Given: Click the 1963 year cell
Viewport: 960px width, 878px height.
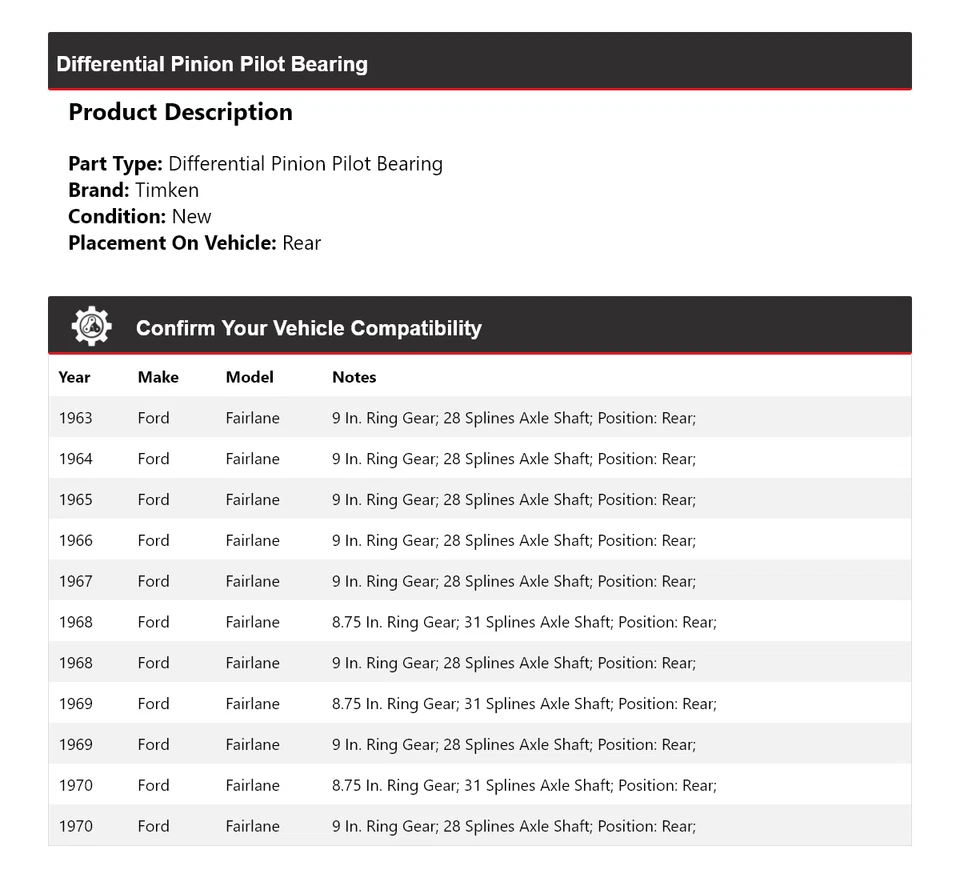Looking at the screenshot, I should pos(75,418).
